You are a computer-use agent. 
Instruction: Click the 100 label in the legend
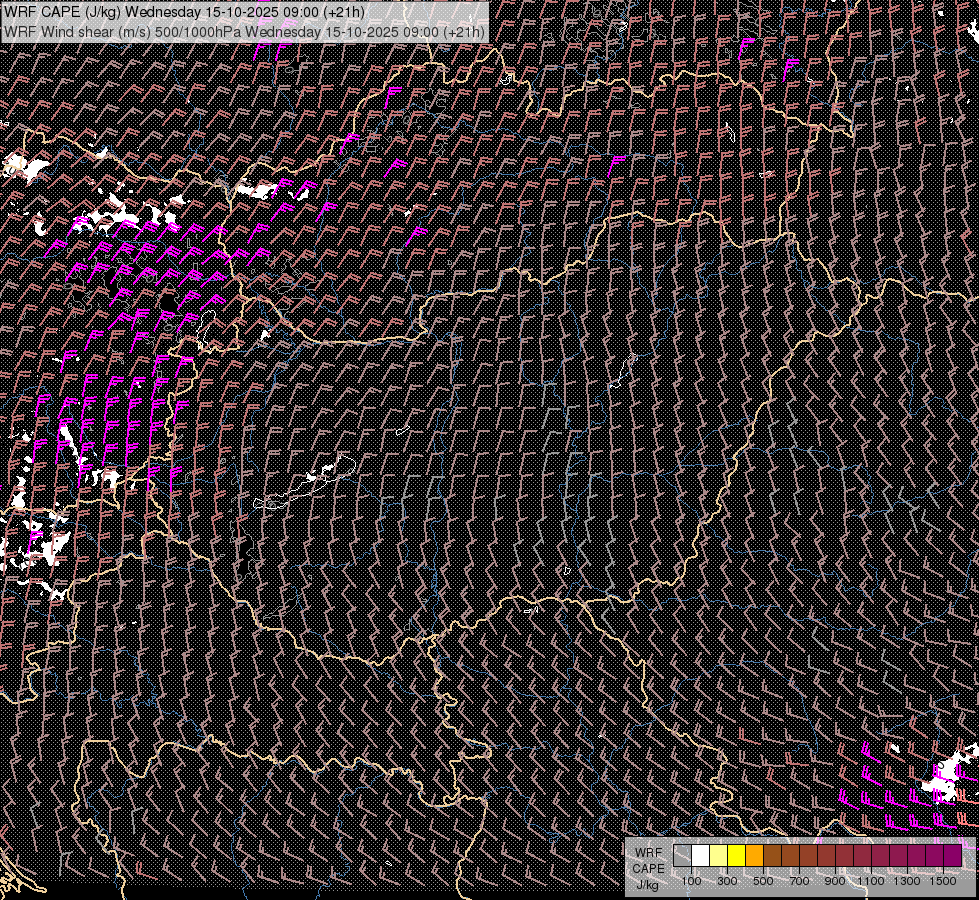pos(691,881)
